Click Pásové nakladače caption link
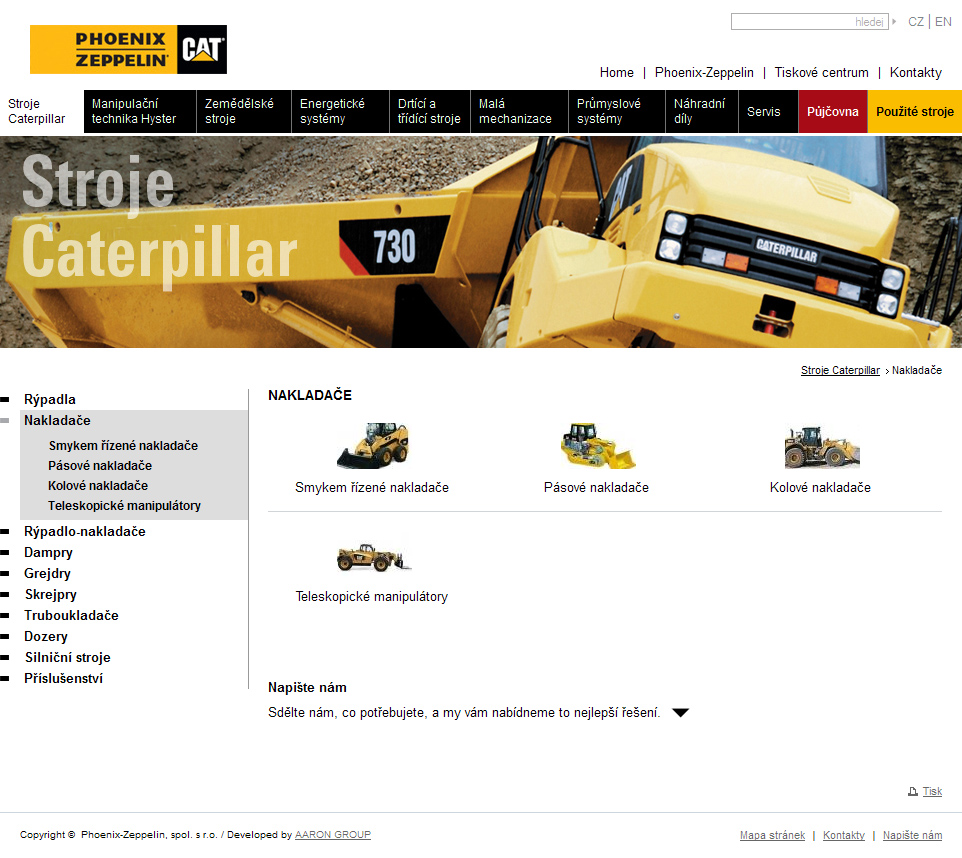The image size is (962, 858). (x=596, y=487)
